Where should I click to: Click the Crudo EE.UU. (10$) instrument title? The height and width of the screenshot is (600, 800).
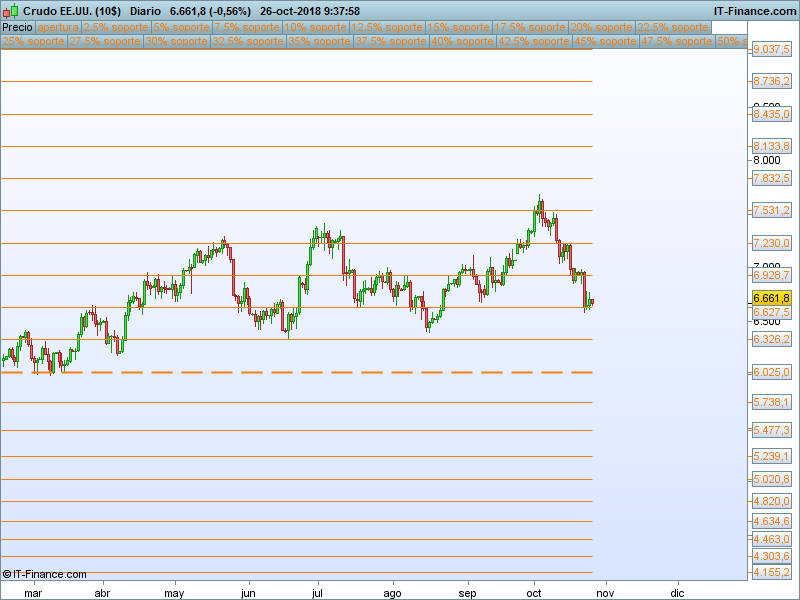pos(72,11)
